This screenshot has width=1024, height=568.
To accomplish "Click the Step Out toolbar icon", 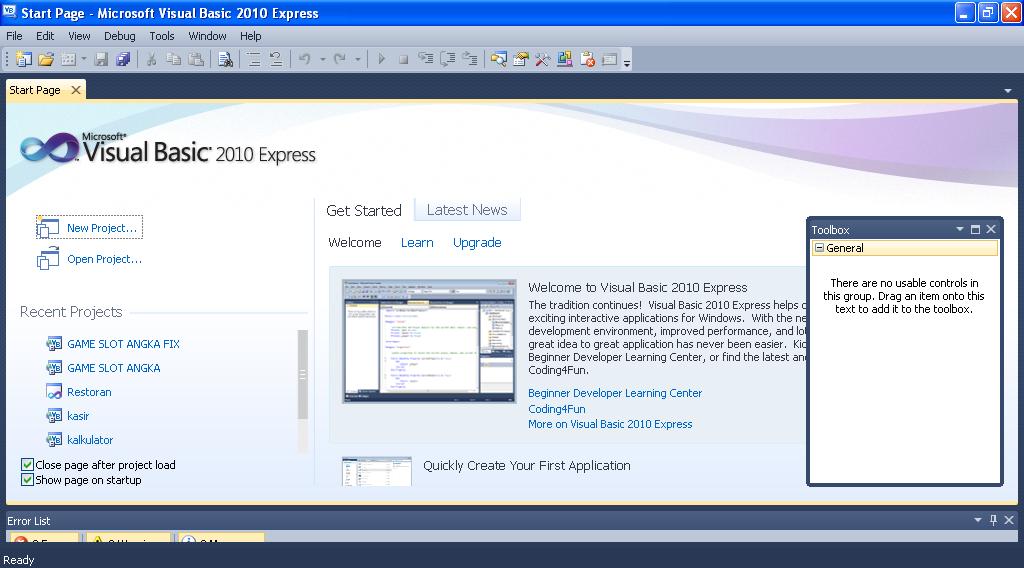I will click(470, 59).
